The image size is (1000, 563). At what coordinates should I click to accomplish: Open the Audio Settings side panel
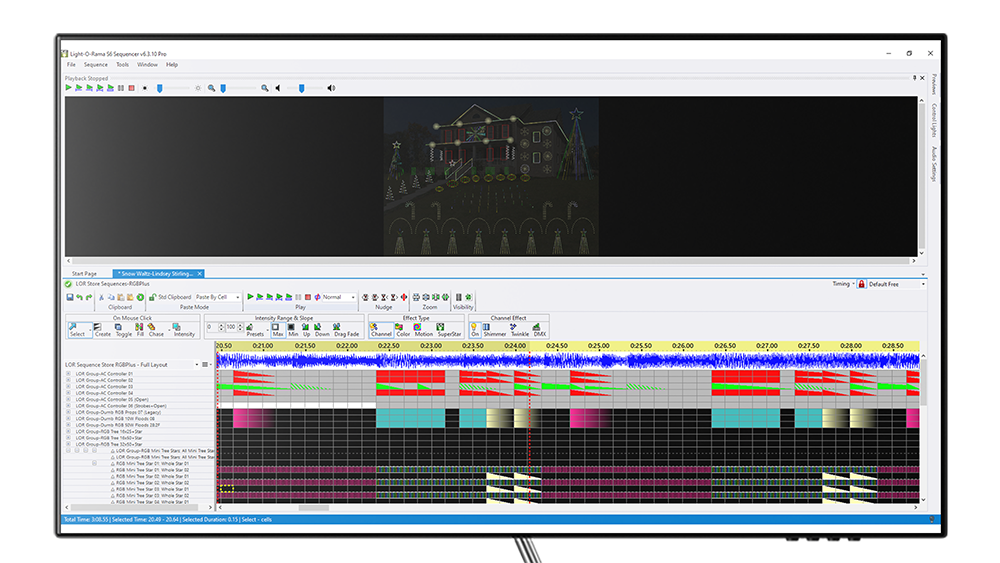point(933,164)
